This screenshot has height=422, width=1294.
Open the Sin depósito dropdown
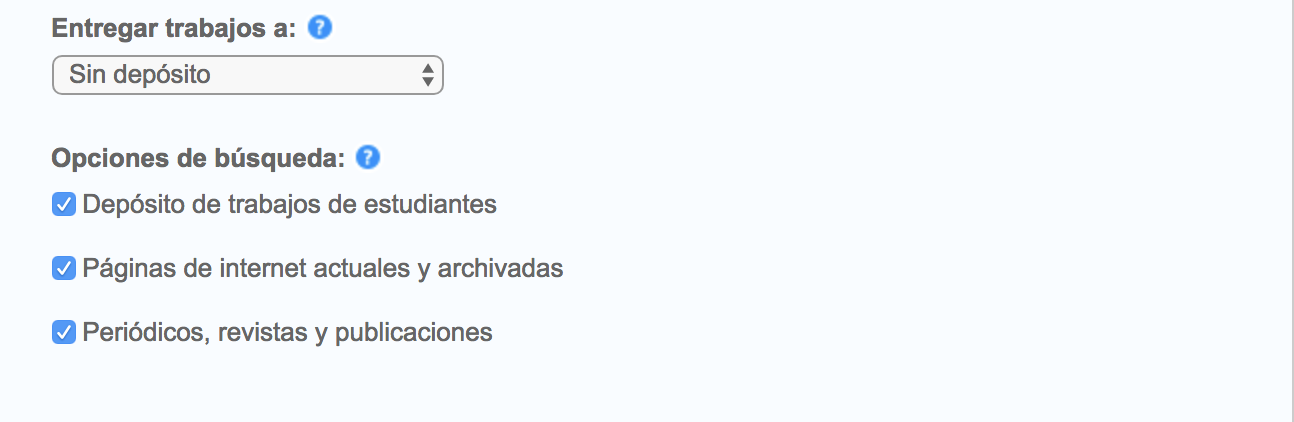click(x=247, y=75)
